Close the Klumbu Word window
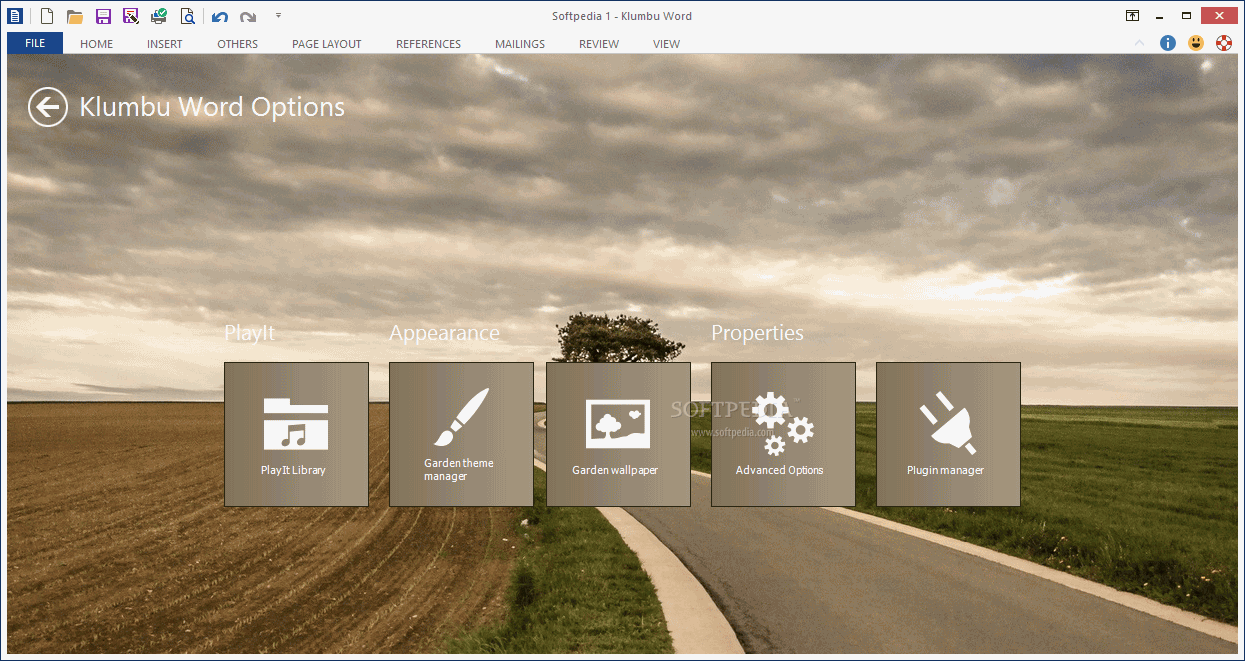Viewport: 1245px width, 661px height. [x=1219, y=16]
